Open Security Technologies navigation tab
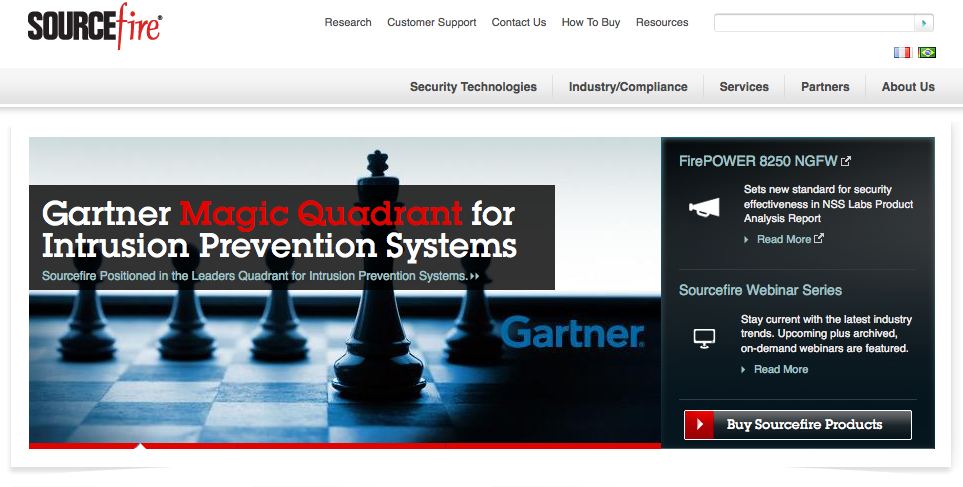963x487 pixels. coord(473,87)
